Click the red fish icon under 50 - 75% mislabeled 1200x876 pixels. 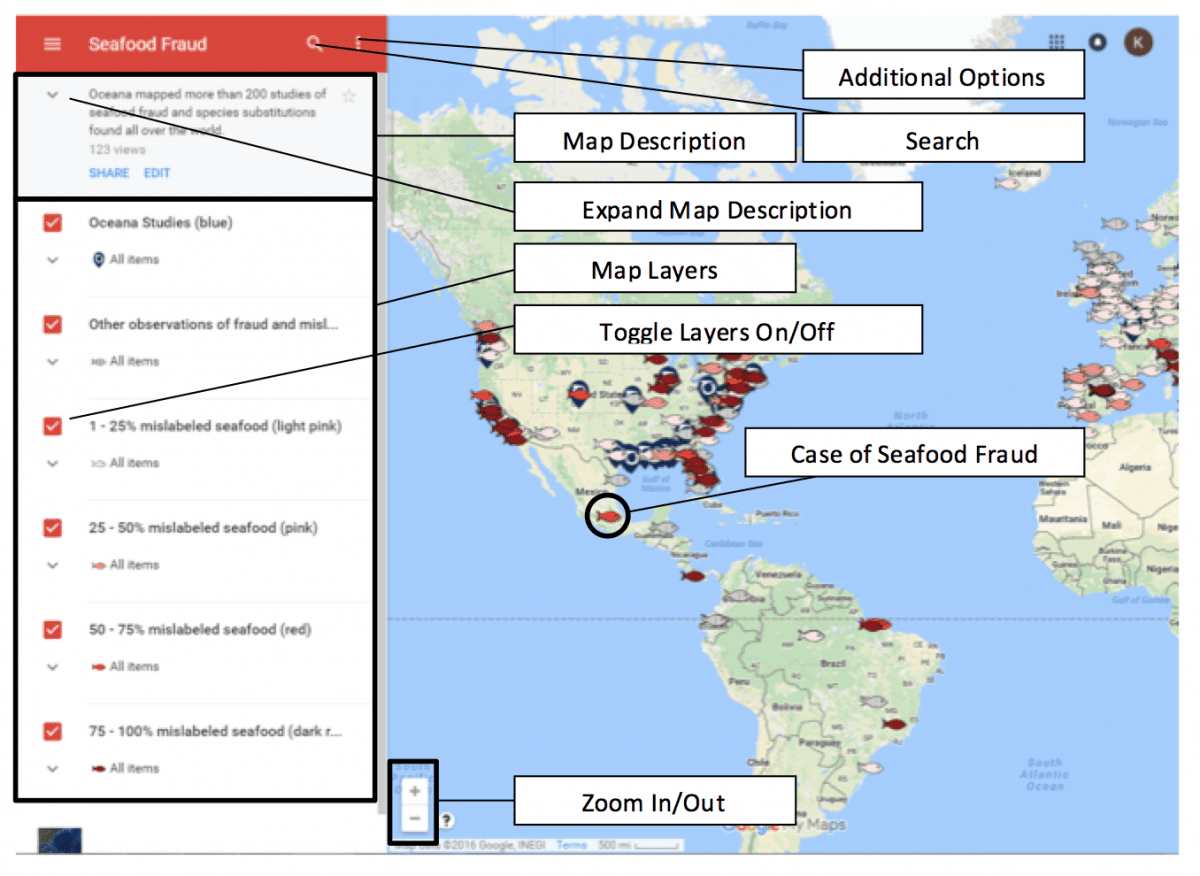98,667
